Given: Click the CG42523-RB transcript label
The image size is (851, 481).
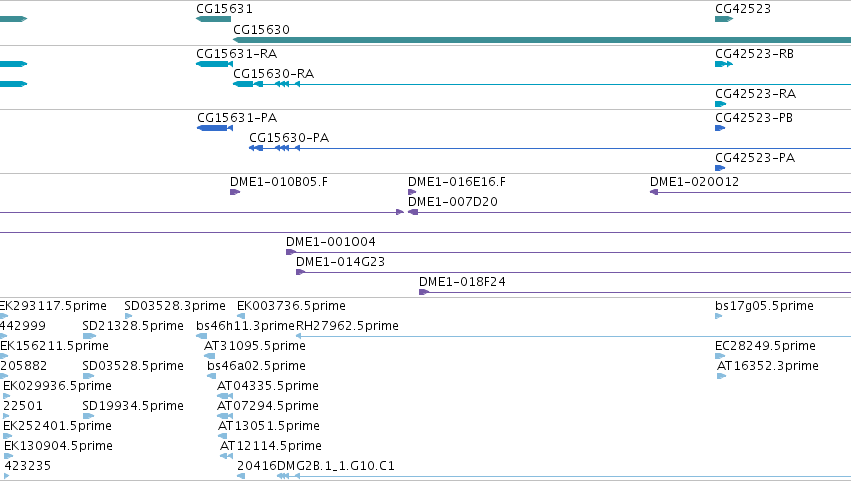Looking at the screenshot, I should (754, 54).
